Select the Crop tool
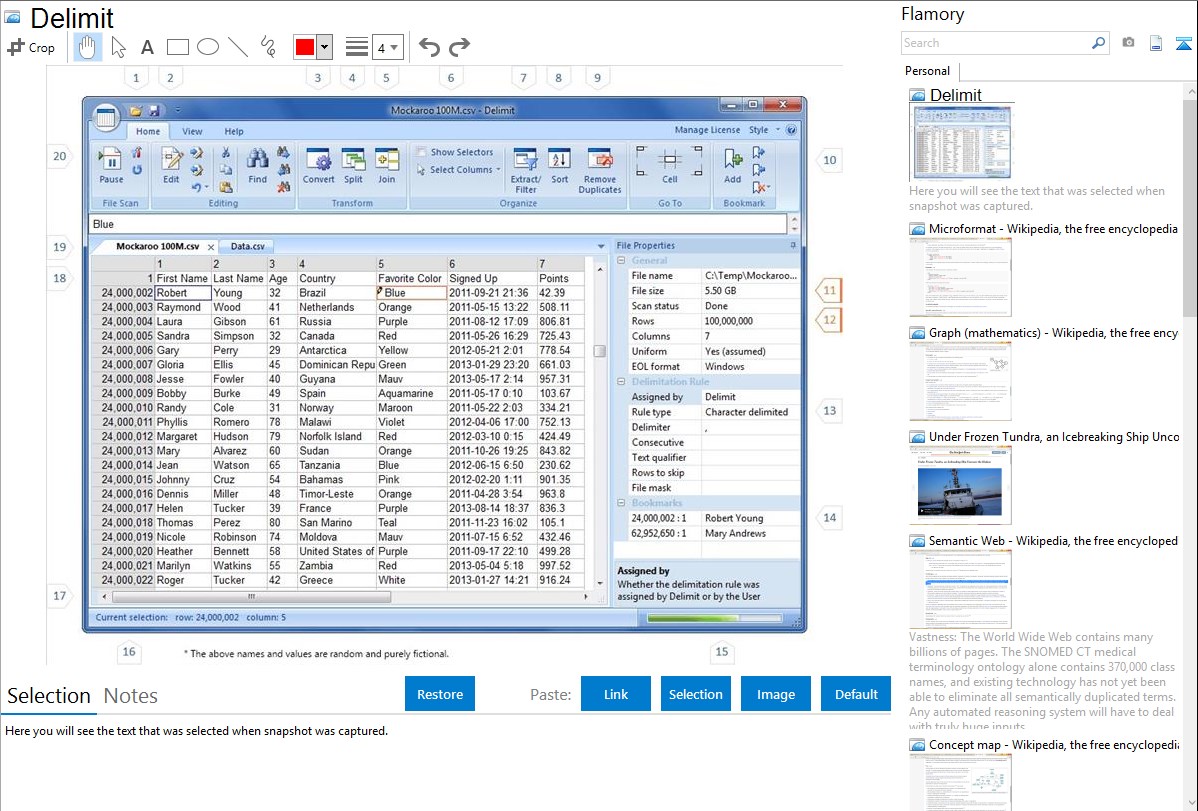The width and height of the screenshot is (1198, 811). tap(31, 47)
